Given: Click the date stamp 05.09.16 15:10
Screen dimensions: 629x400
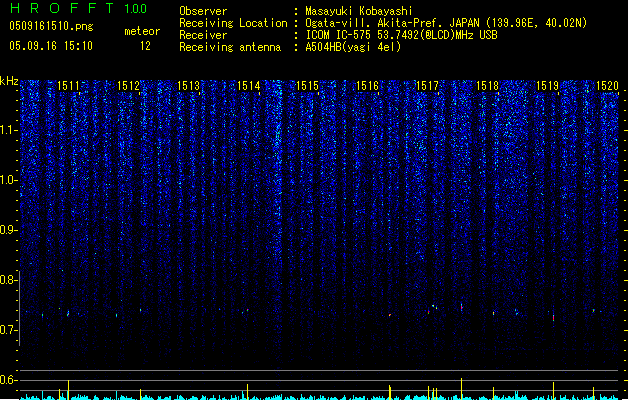Looking at the screenshot, I should tap(51, 46).
